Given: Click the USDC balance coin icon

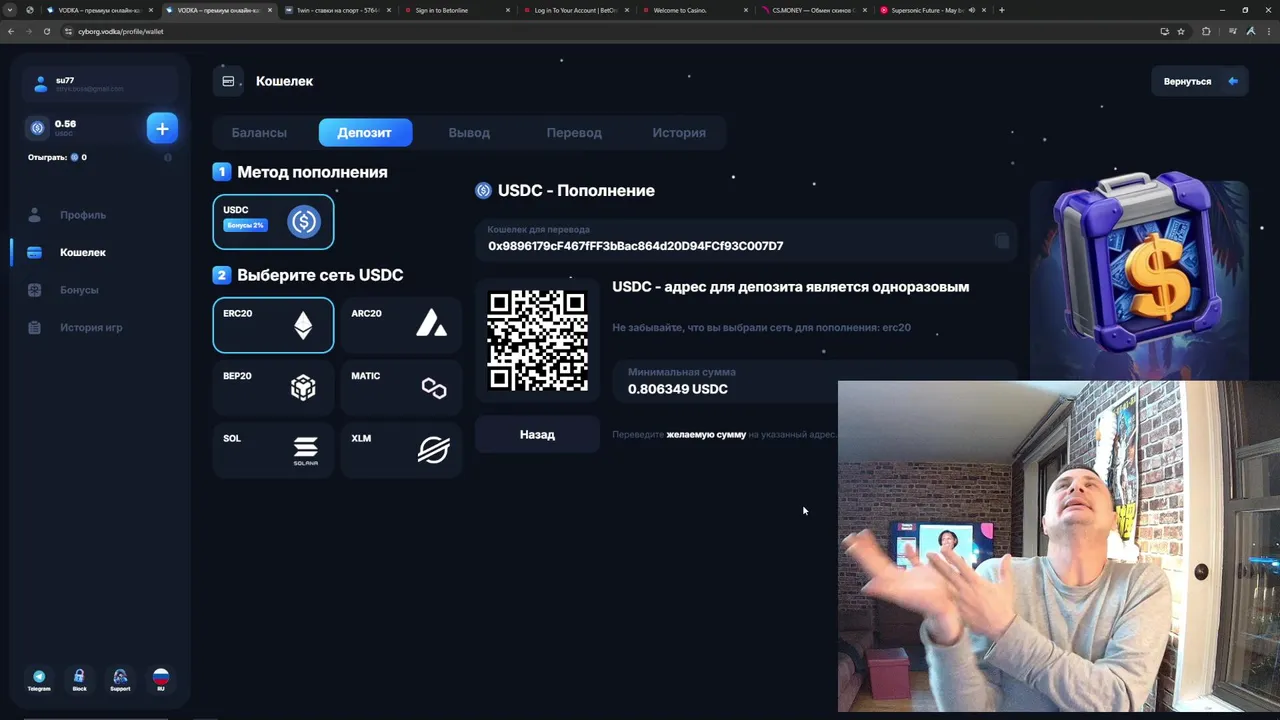Looking at the screenshot, I should coord(38,128).
